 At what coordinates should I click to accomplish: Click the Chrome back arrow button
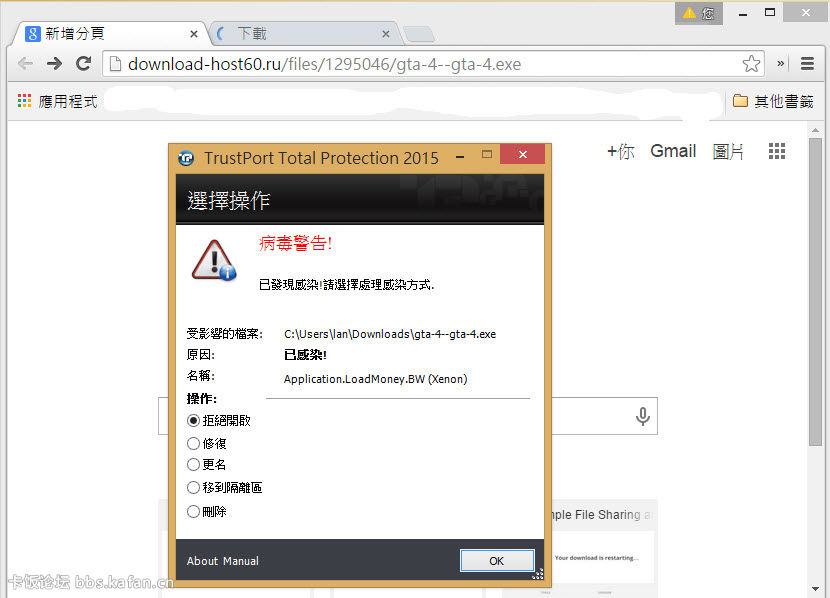click(25, 64)
